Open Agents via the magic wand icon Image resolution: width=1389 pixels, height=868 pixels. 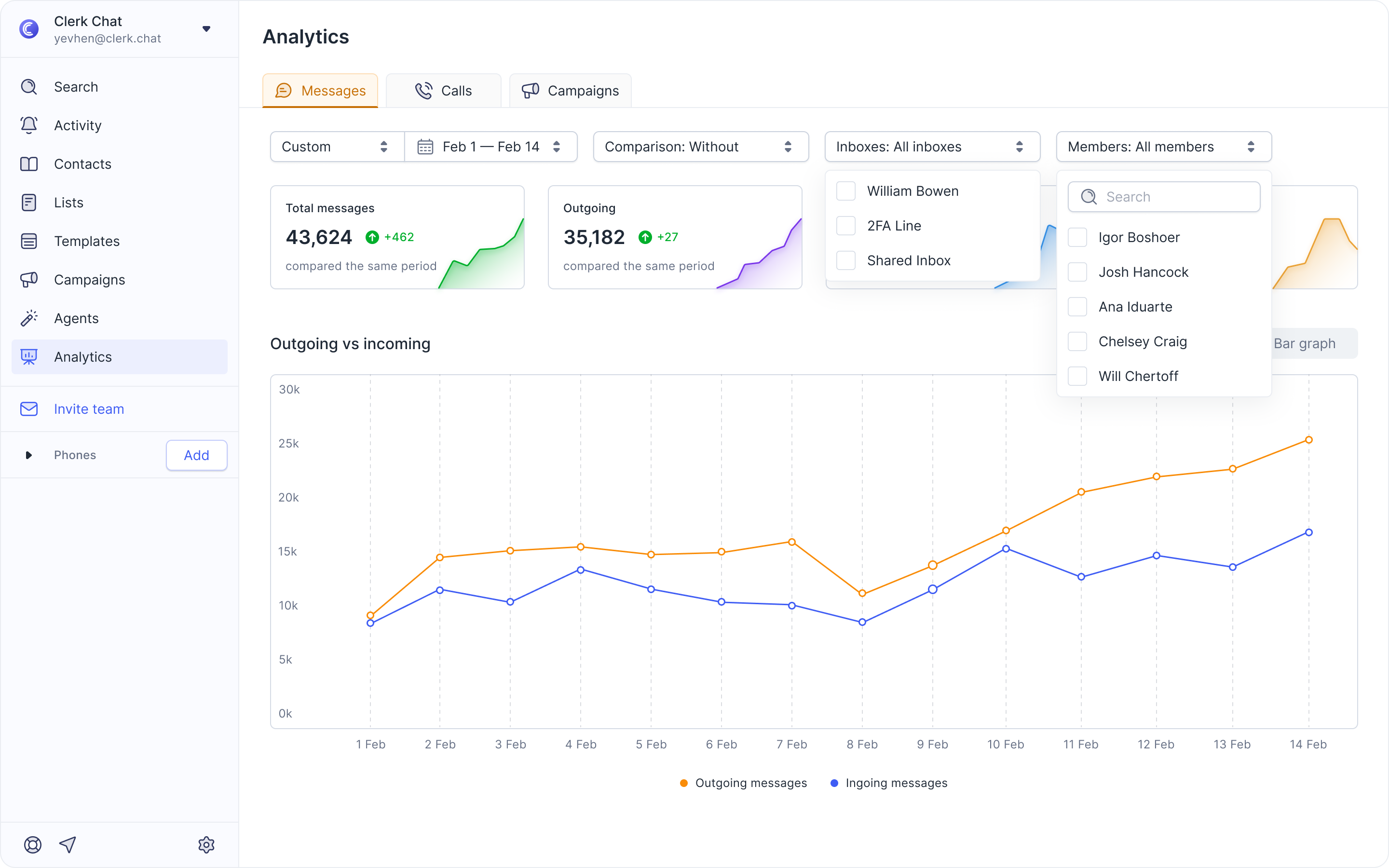pyautogui.click(x=29, y=318)
